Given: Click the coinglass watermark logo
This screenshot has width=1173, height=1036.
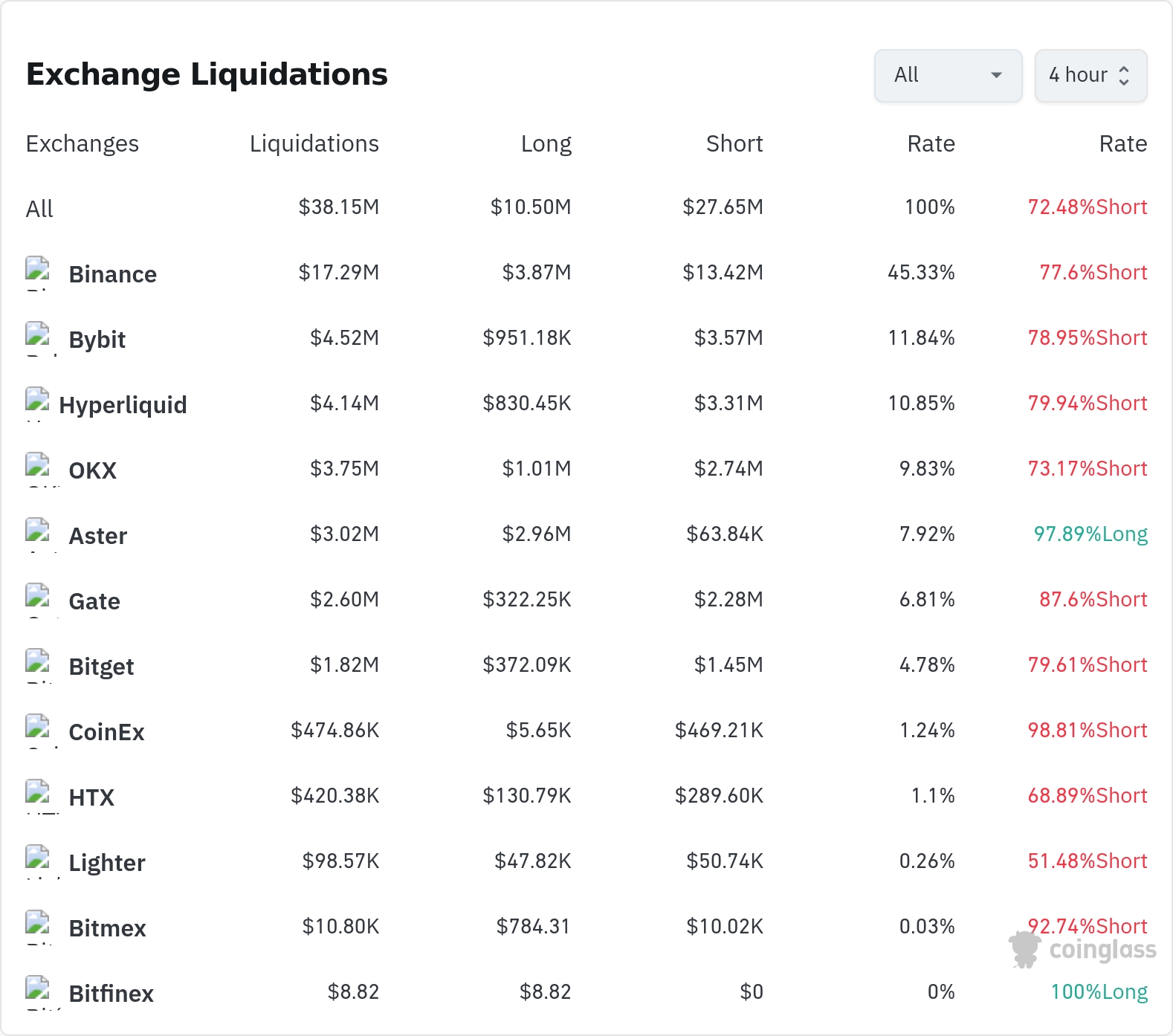Looking at the screenshot, I should pos(1082,950).
